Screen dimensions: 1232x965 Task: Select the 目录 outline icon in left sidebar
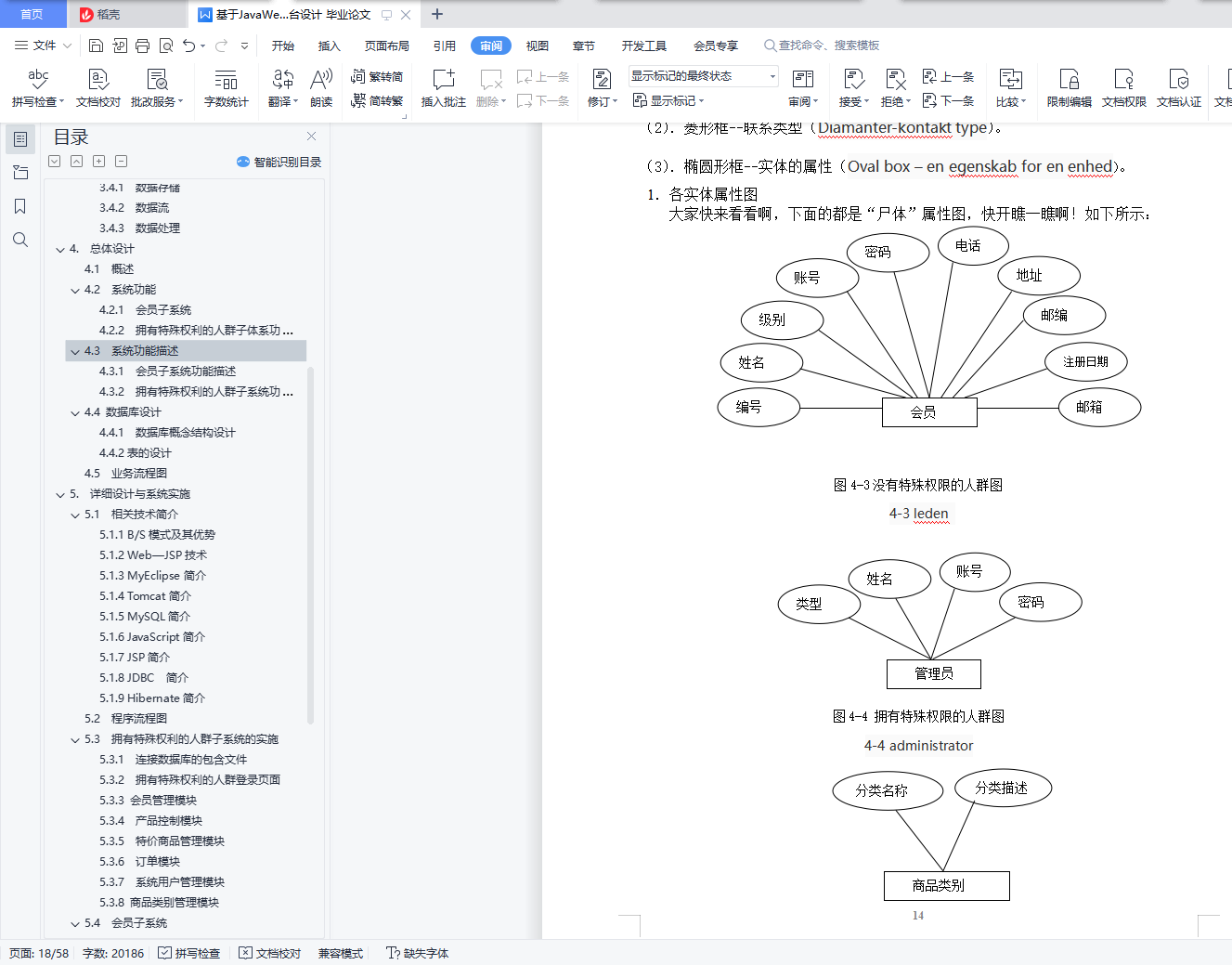tap(20, 139)
